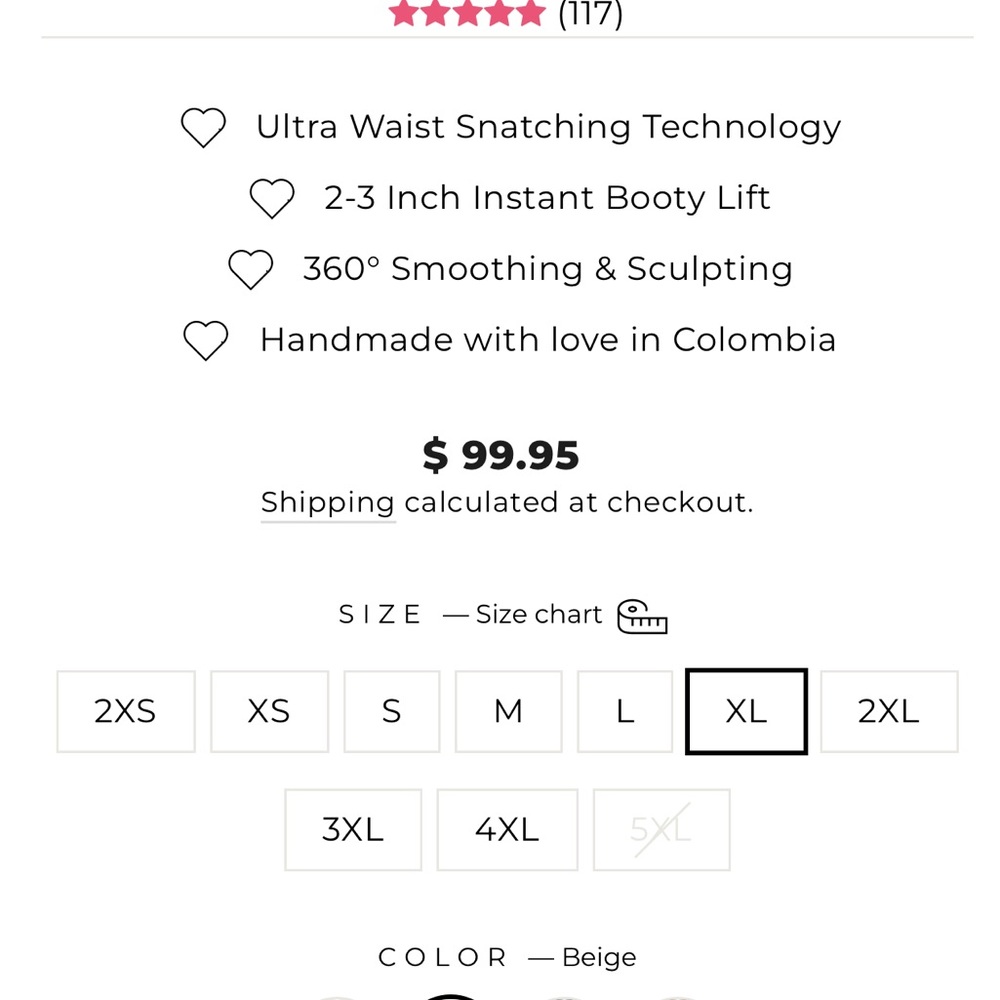Click the $ 99.95 price
Viewport: 1000px width, 1000px height.
pos(500,456)
